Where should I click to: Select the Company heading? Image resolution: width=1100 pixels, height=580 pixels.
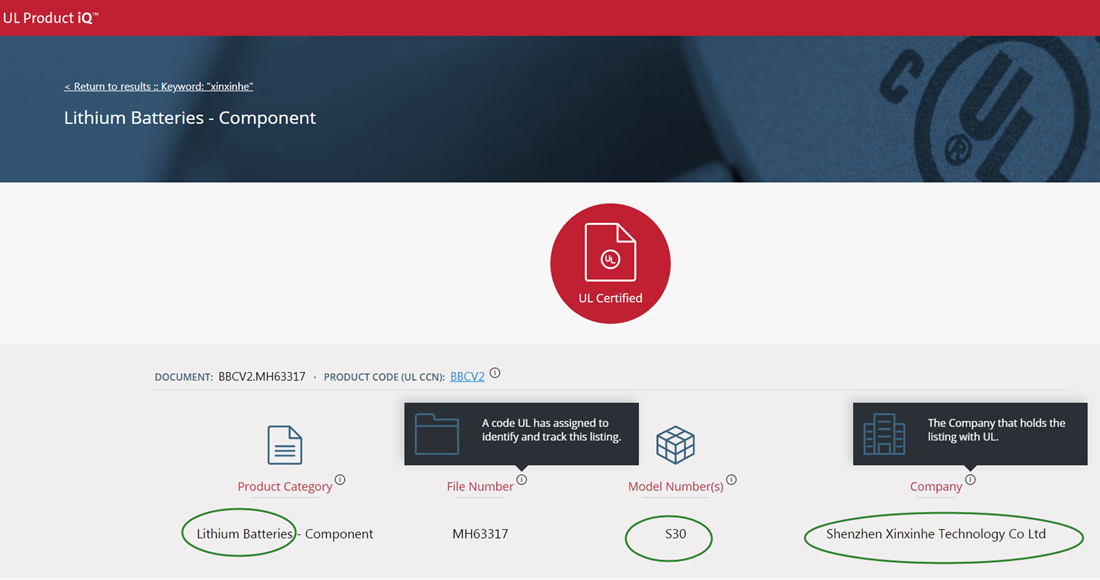[x=936, y=486]
